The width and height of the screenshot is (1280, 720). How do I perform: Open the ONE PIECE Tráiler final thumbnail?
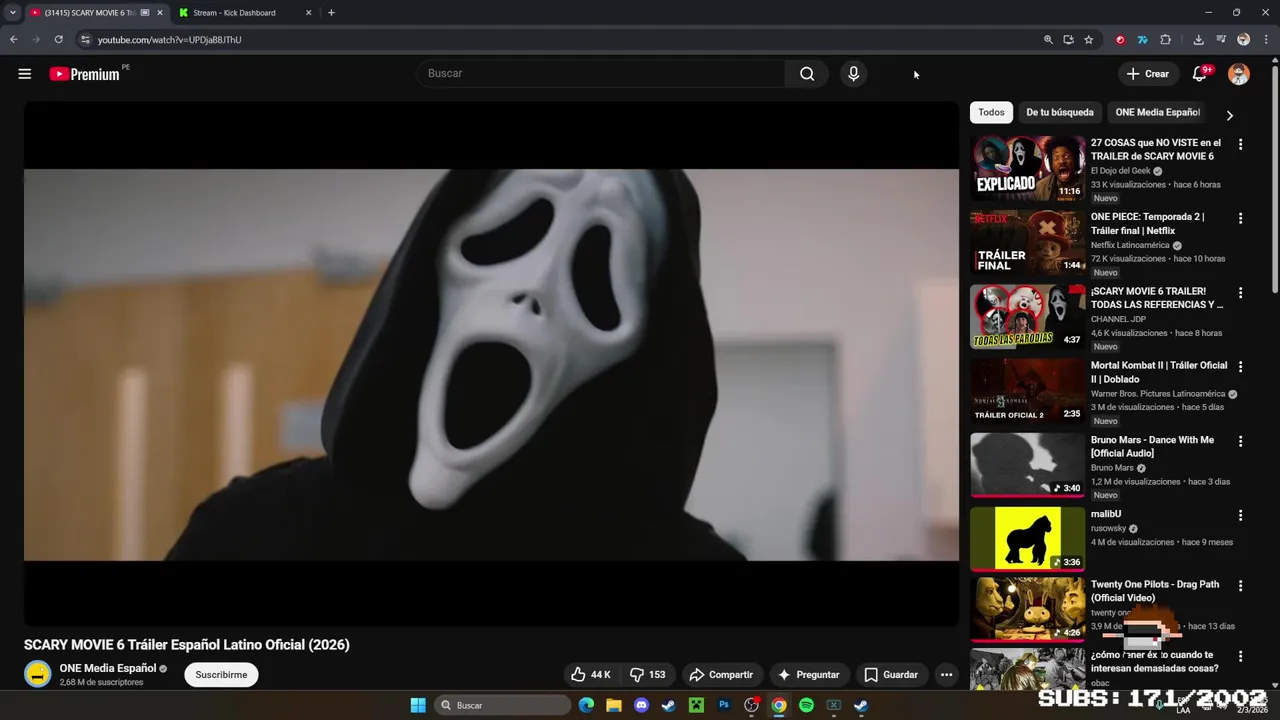coord(1027,242)
